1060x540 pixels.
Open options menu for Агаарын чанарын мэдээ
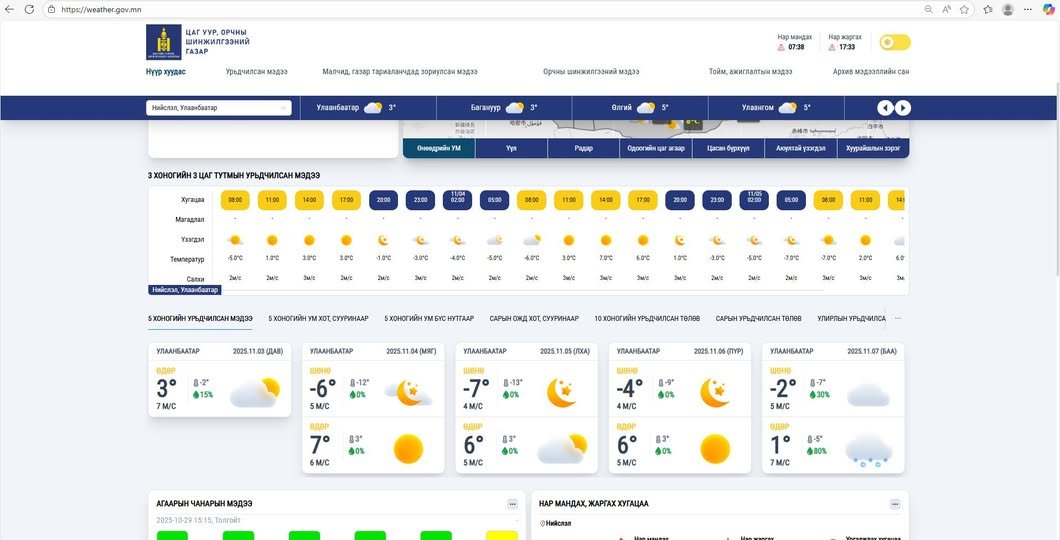coord(512,504)
